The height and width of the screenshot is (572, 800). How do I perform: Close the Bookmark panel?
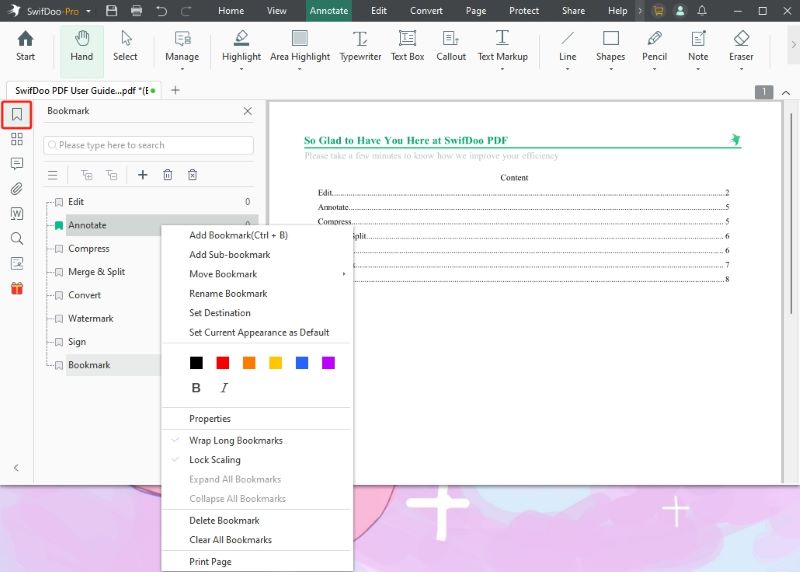[247, 111]
